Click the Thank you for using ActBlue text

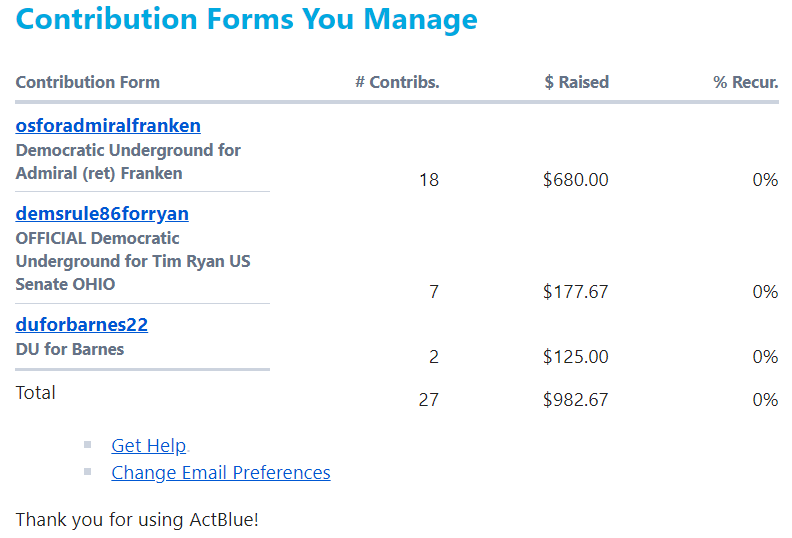click(137, 520)
